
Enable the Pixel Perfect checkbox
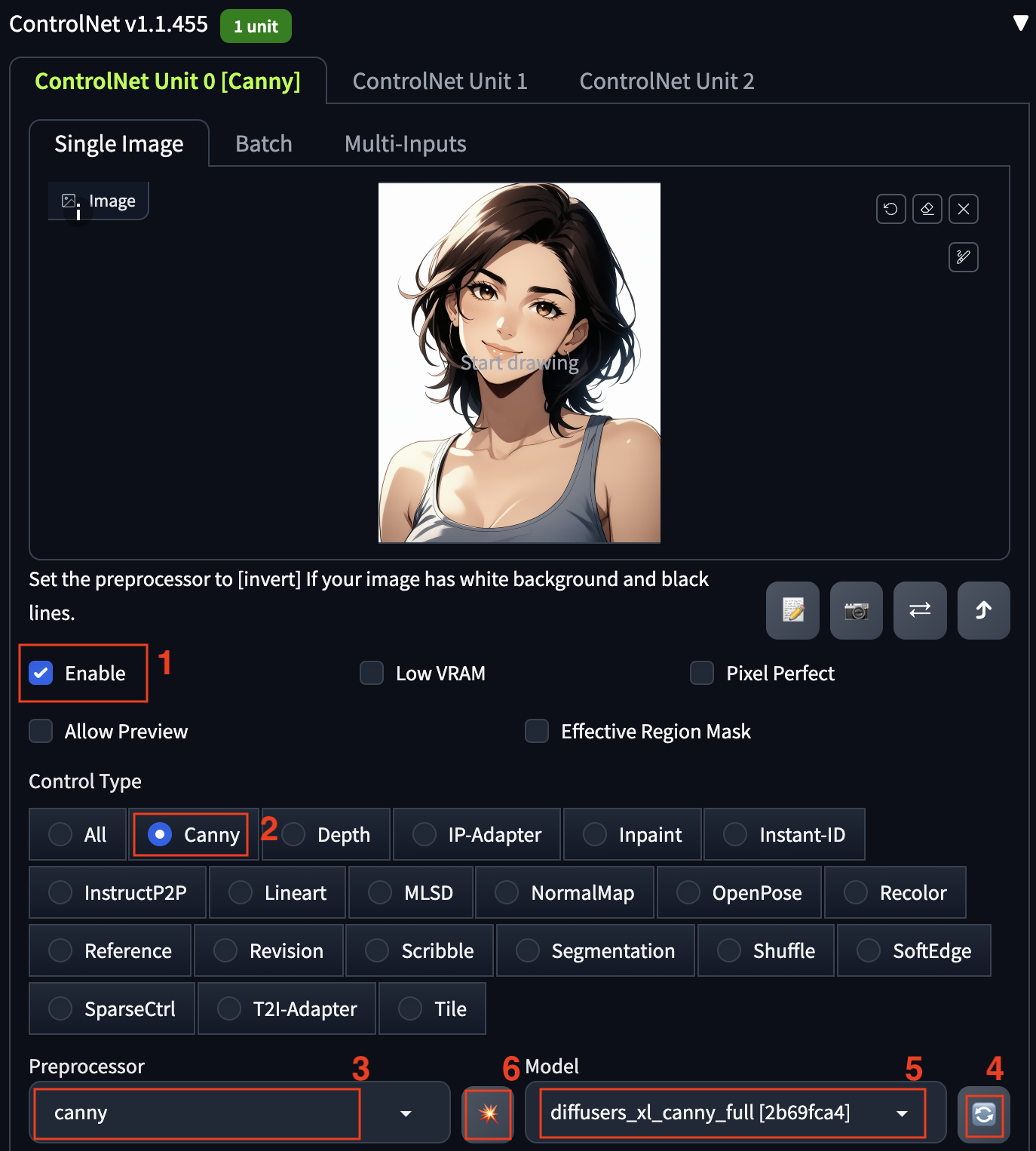pyautogui.click(x=702, y=673)
